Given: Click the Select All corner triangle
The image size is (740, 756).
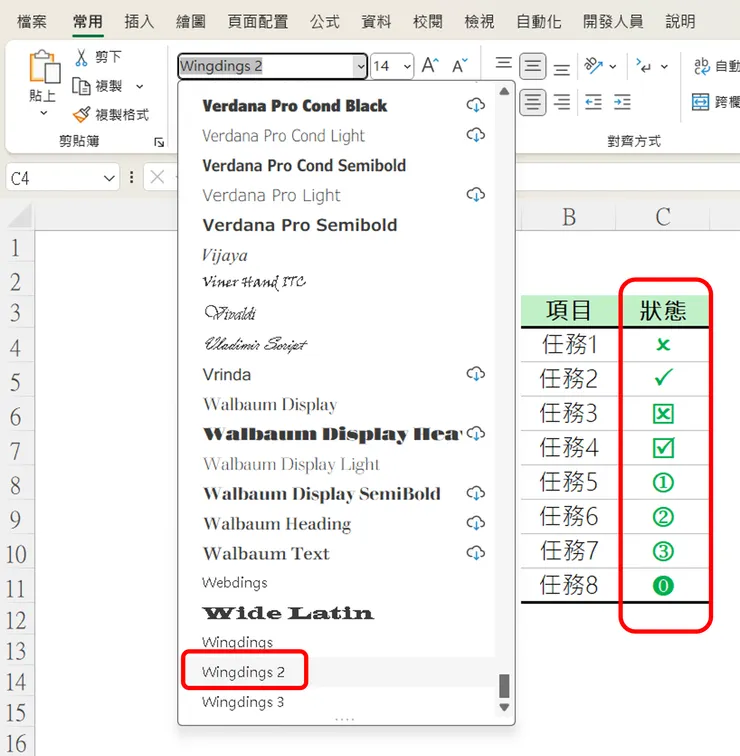Looking at the screenshot, I should [20, 216].
